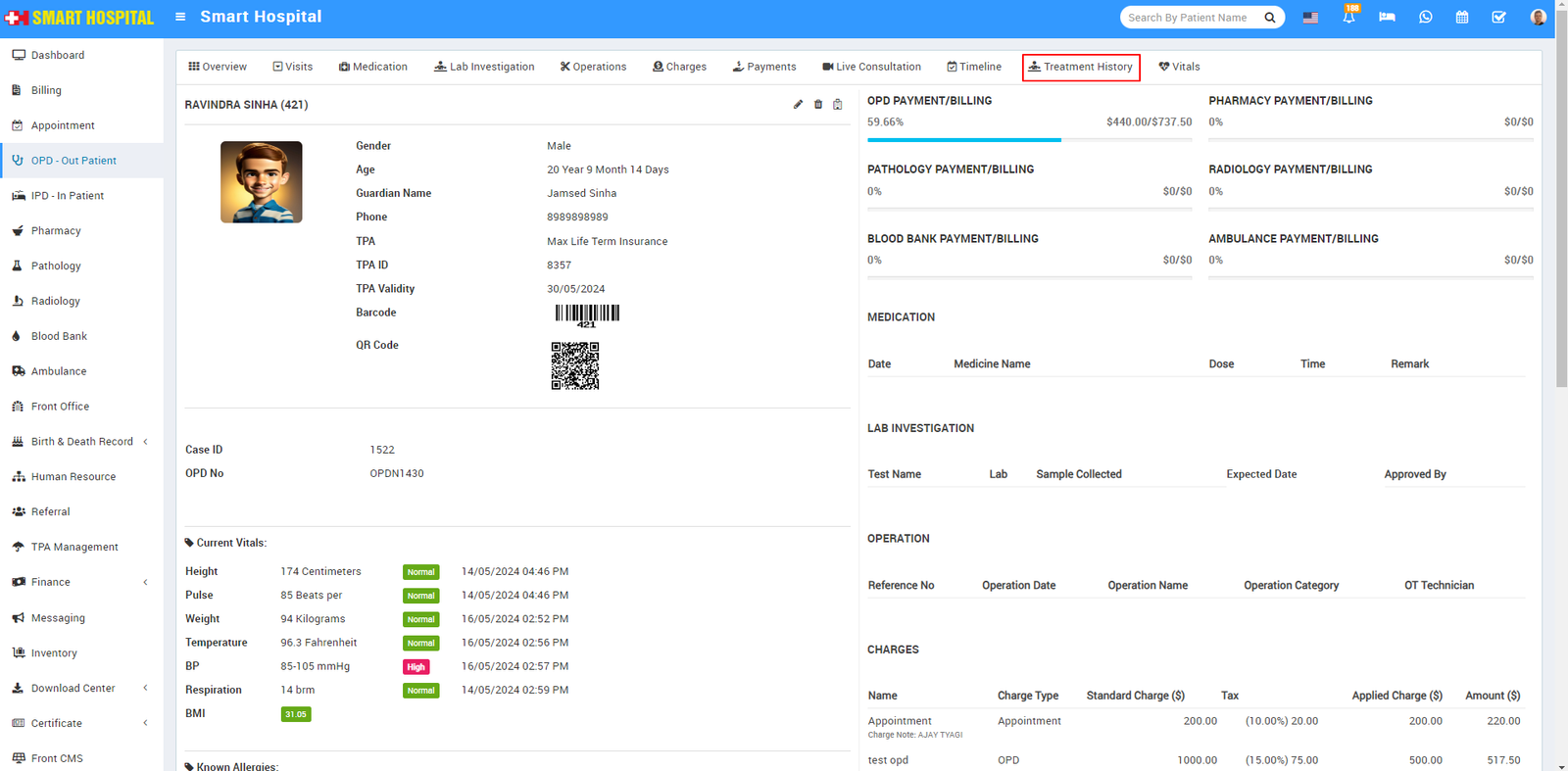Click the patient profile photo
Screen dimensions: 1568x771
click(261, 182)
